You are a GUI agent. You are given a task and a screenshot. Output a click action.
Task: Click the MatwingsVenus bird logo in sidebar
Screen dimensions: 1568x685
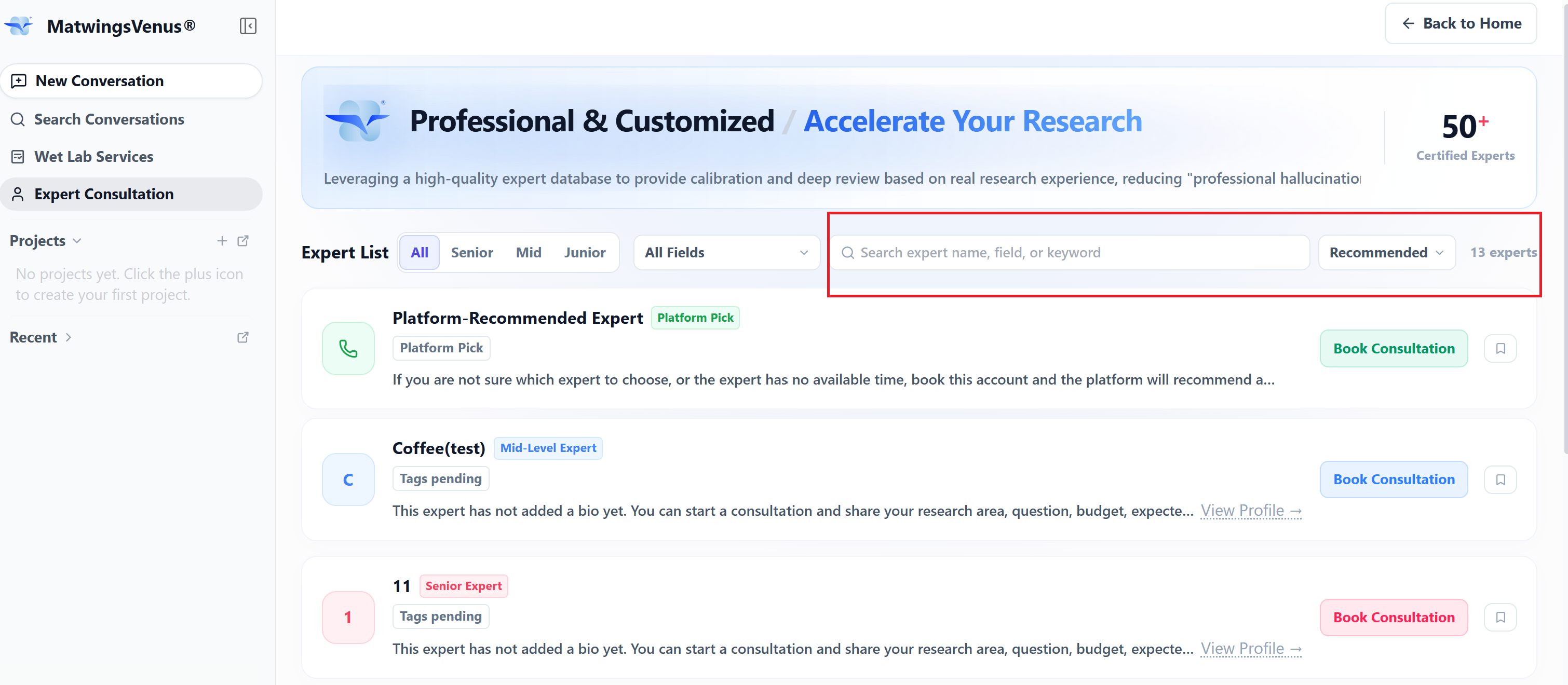(x=19, y=26)
